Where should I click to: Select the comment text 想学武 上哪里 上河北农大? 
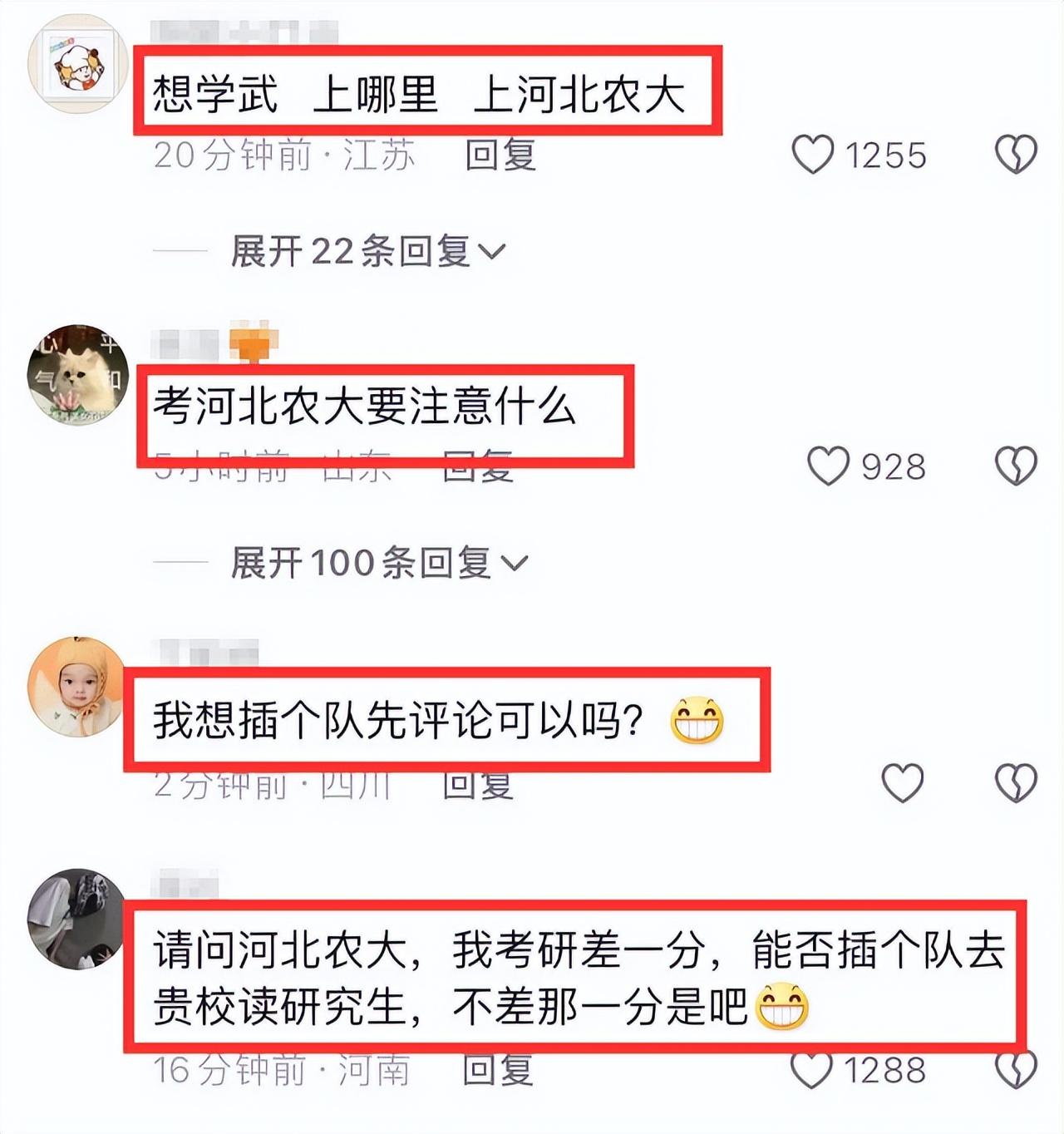point(418,93)
